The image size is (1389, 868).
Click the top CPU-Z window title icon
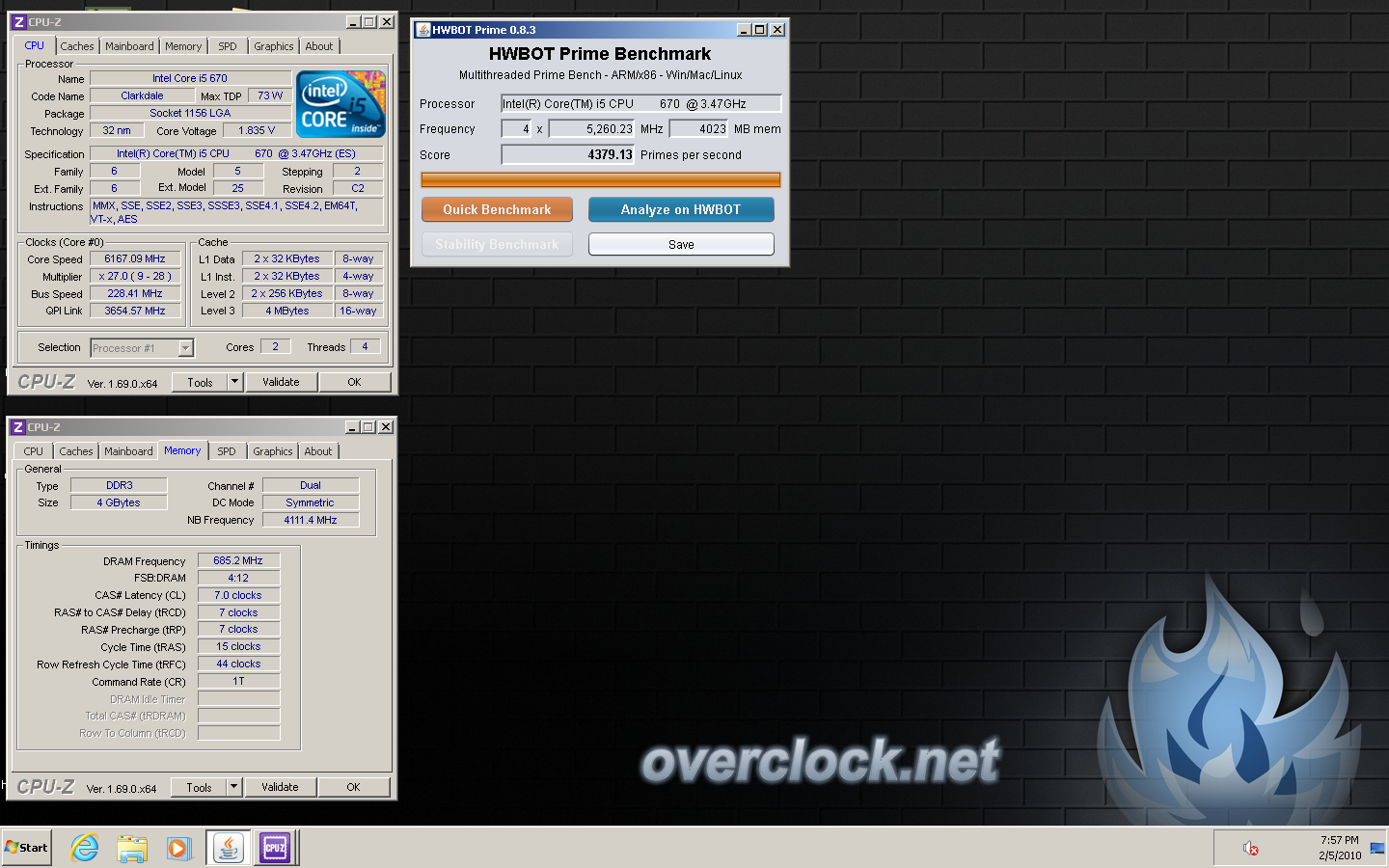[x=18, y=22]
